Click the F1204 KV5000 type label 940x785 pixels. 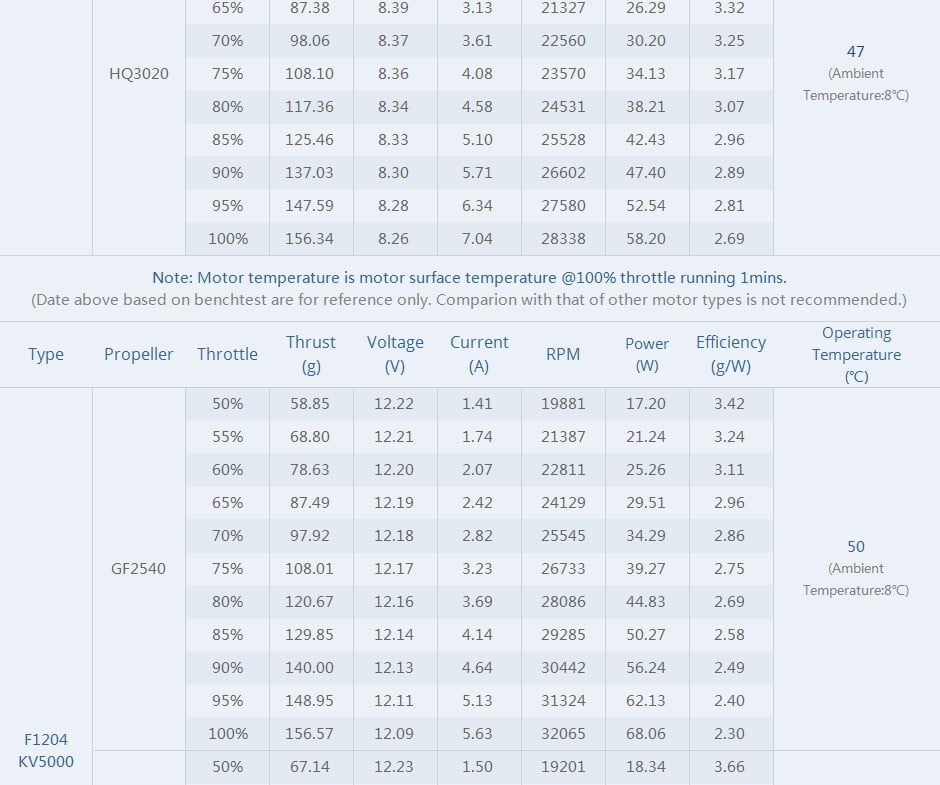click(x=46, y=750)
